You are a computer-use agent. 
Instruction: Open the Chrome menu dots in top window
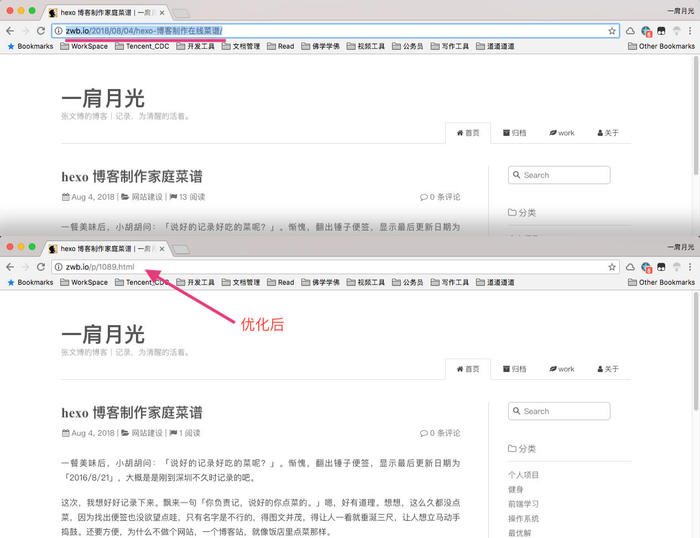690,31
